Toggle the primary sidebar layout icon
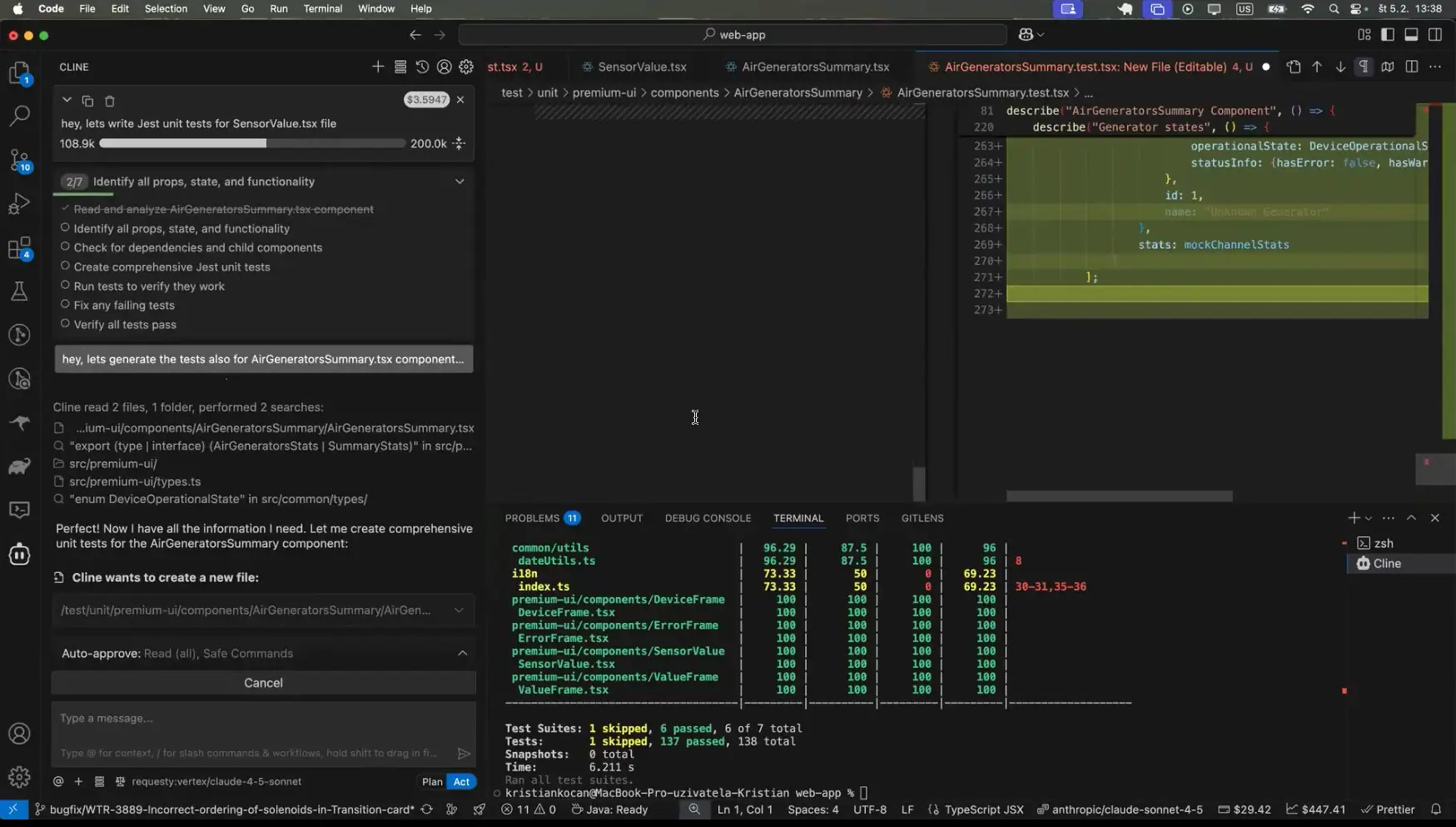The width and height of the screenshot is (1456, 827). [x=1388, y=34]
